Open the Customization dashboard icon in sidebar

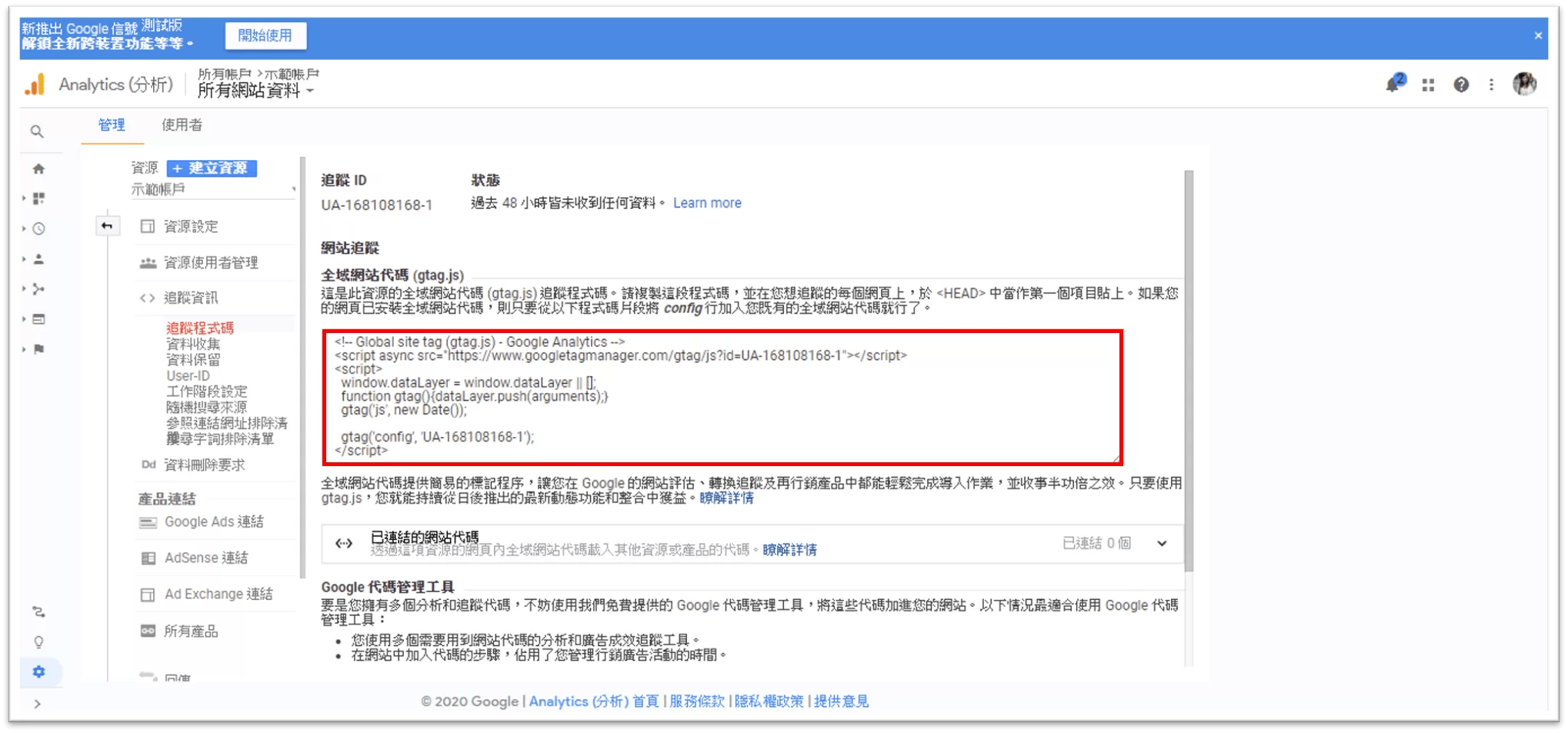pos(39,198)
